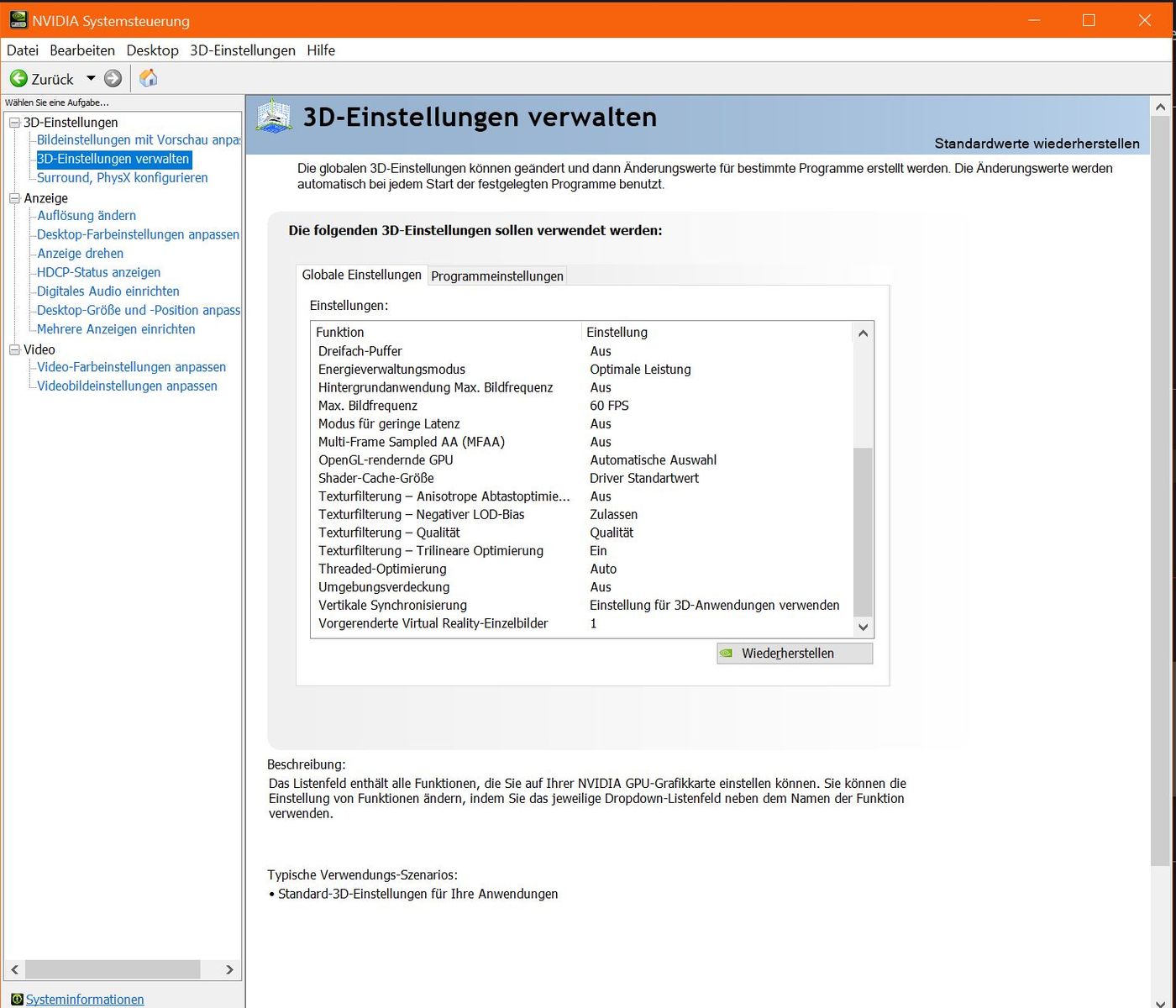
Task: Open the Bearbeiten menu
Action: point(82,50)
